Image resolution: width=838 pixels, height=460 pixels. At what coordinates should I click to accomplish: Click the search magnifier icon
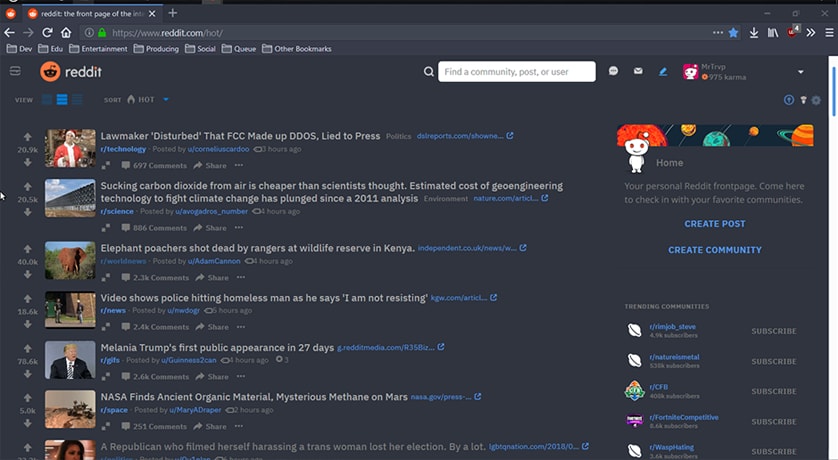point(429,72)
